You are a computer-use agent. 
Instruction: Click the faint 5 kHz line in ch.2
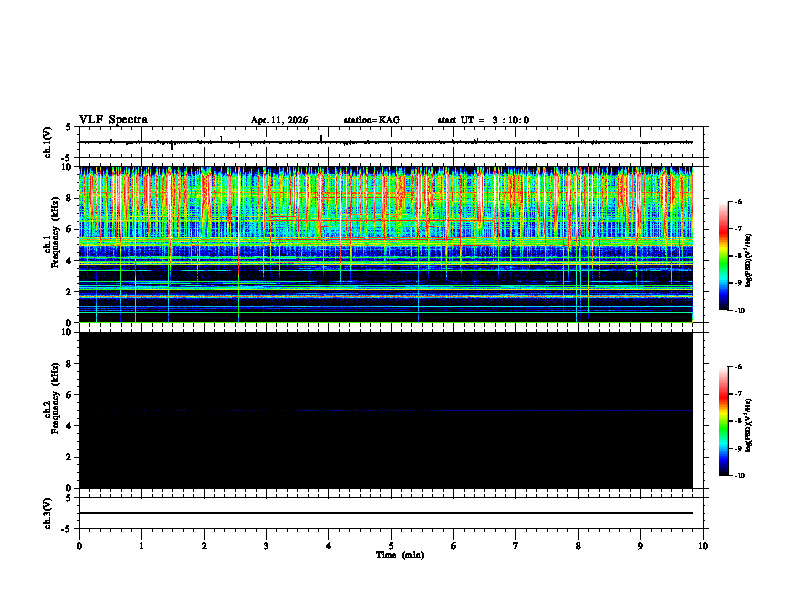point(386,411)
